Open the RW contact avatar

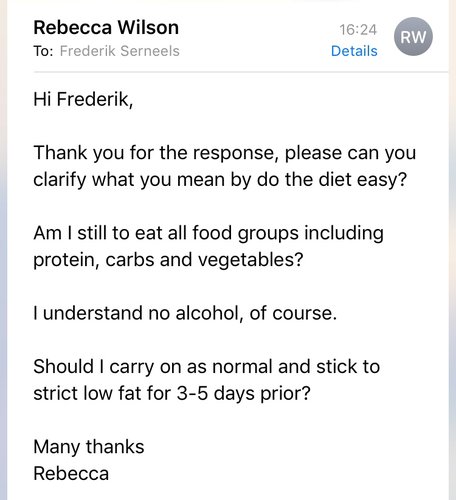click(413, 37)
